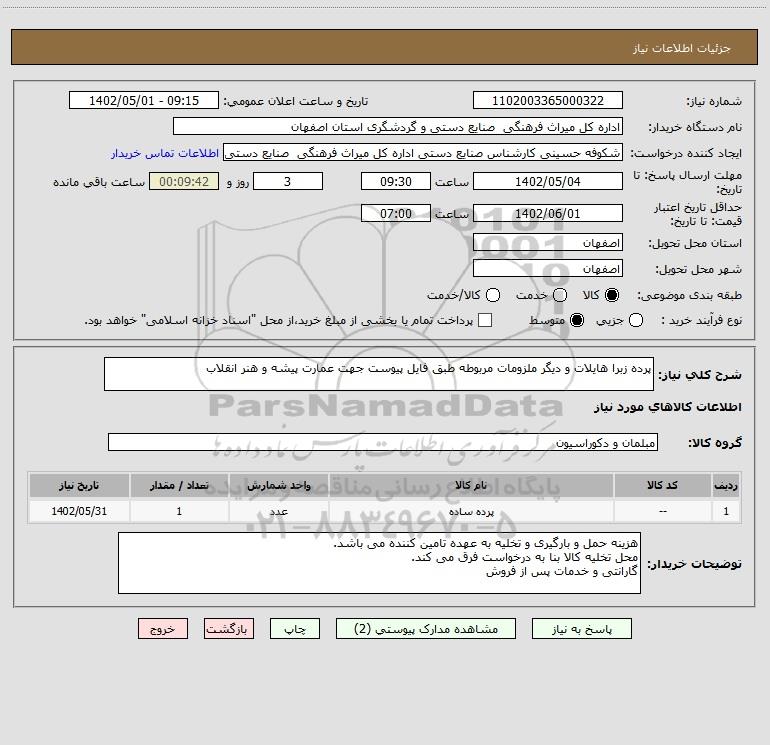
Task: Click the گروه کالا field مبلمان و دکوراسیون
Action: coord(383,442)
